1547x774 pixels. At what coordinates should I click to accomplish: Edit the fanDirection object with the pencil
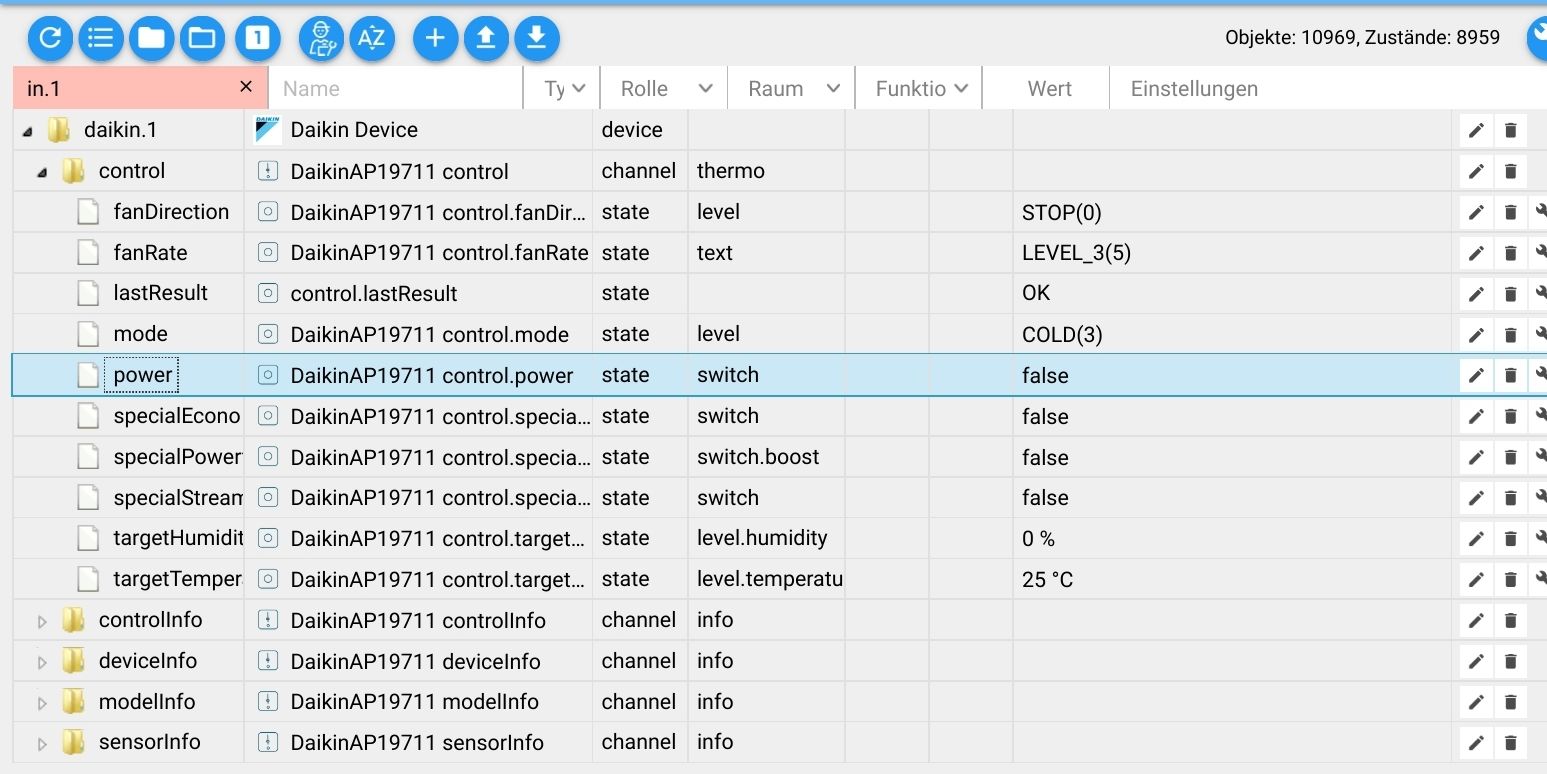1476,212
